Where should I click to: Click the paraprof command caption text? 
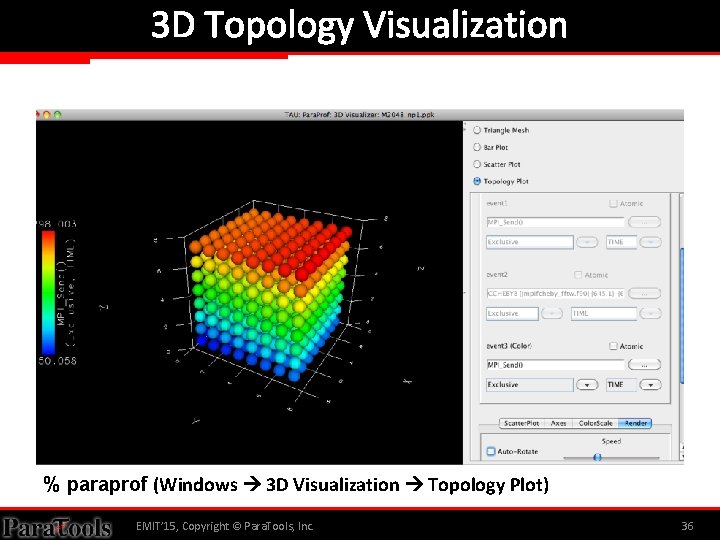(x=296, y=485)
